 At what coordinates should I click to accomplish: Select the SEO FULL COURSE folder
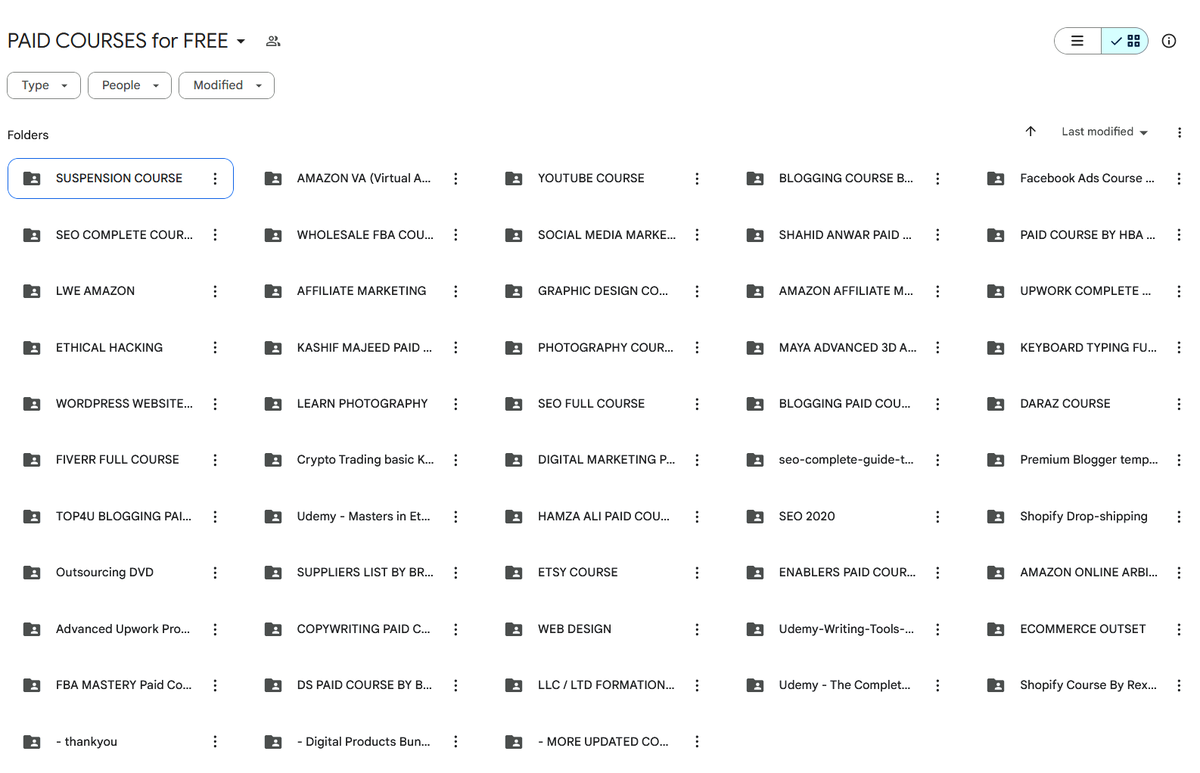602,404
